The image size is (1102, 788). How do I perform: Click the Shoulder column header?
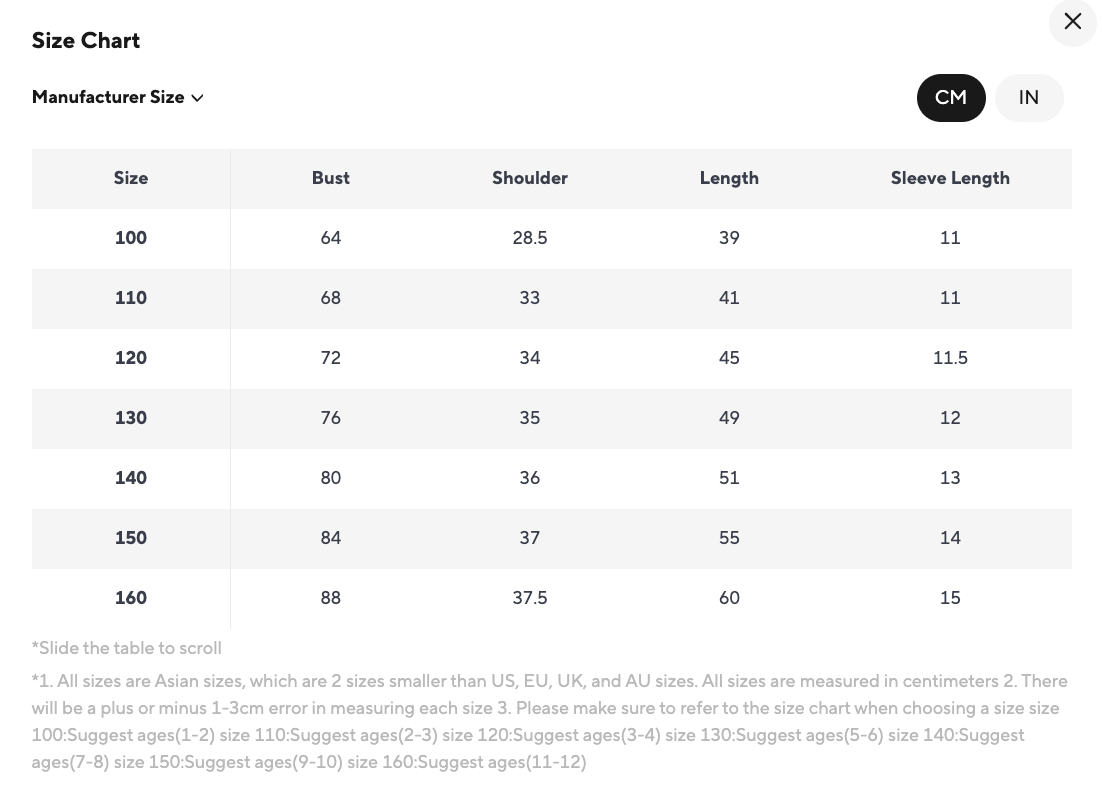[x=529, y=178]
